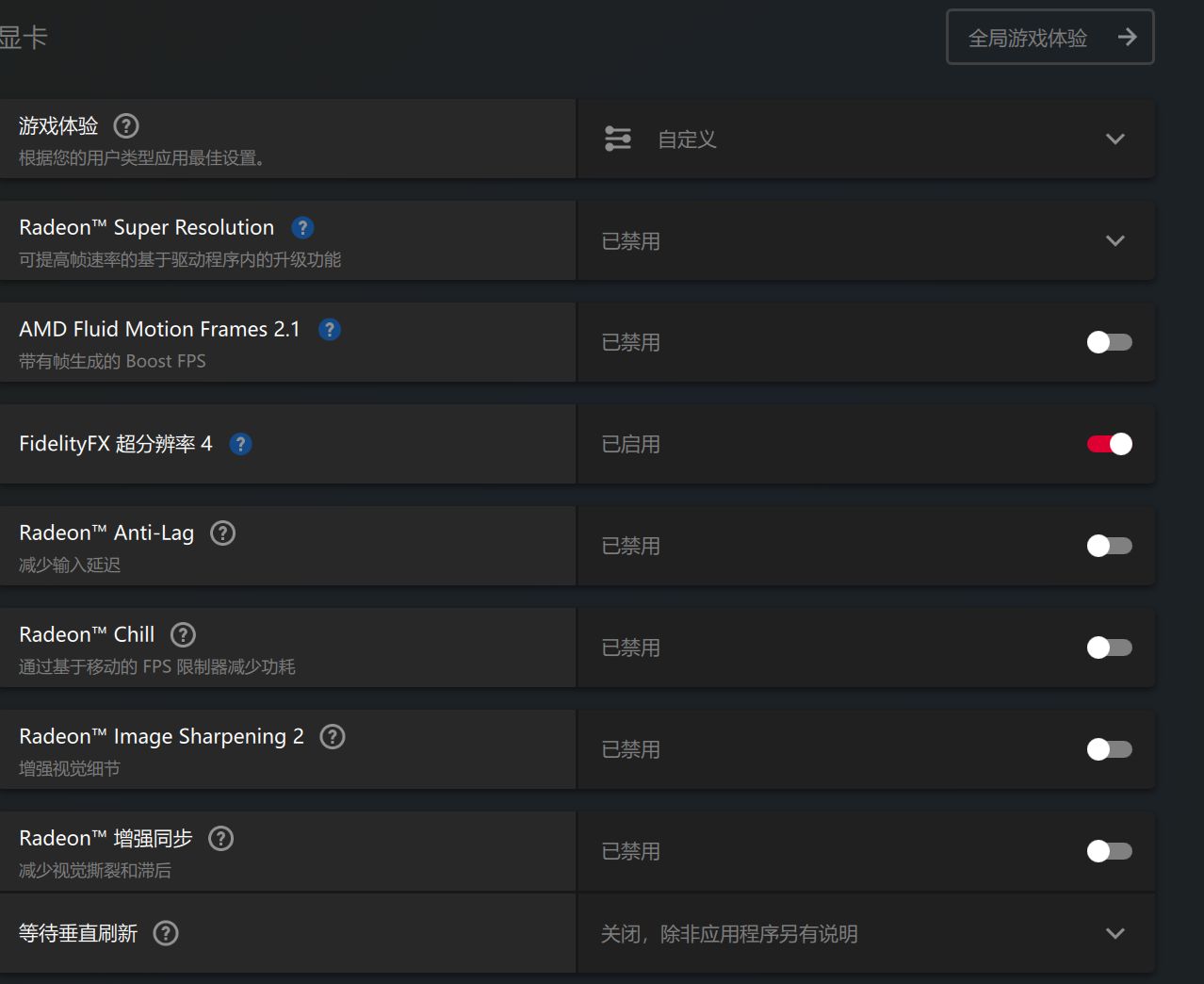This screenshot has width=1204, height=984.
Task: Enable Radeon Chill
Action: [x=1109, y=648]
